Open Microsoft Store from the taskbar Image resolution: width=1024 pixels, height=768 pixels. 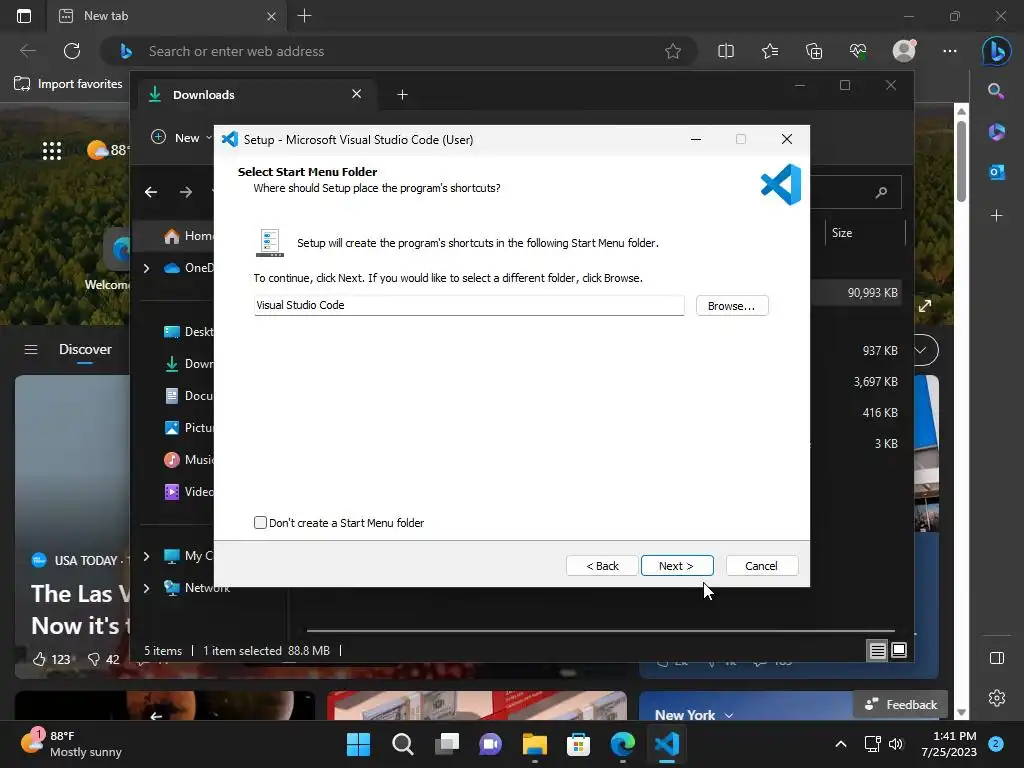578,744
